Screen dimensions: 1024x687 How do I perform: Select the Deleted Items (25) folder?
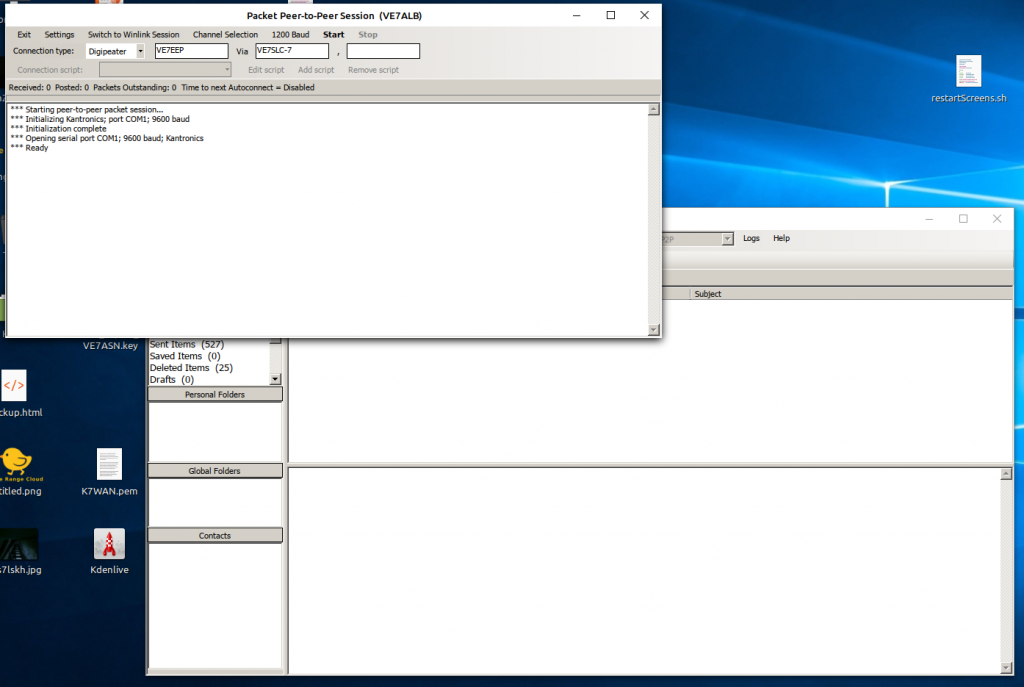coord(191,368)
